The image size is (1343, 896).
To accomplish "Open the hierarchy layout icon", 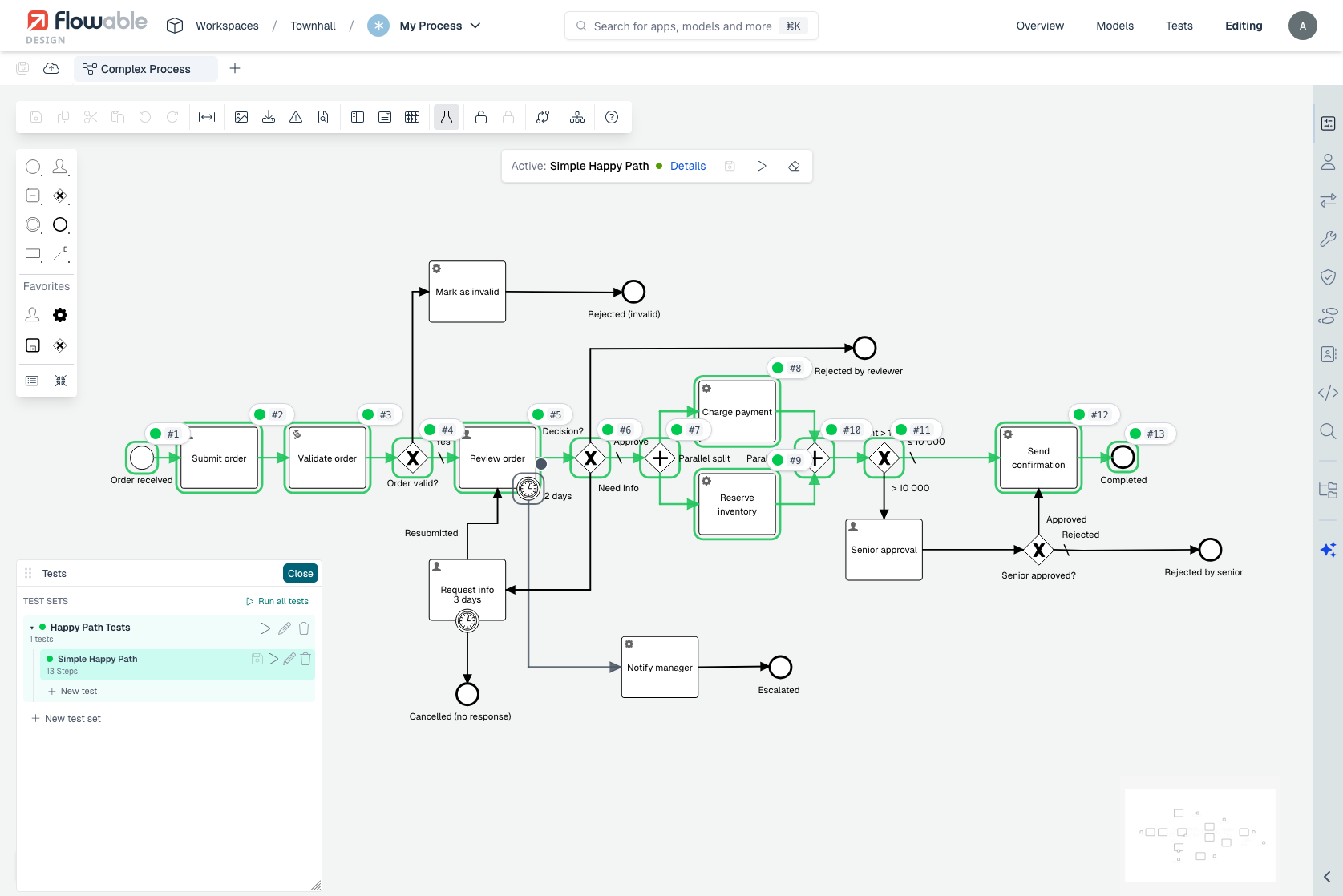I will 577,117.
